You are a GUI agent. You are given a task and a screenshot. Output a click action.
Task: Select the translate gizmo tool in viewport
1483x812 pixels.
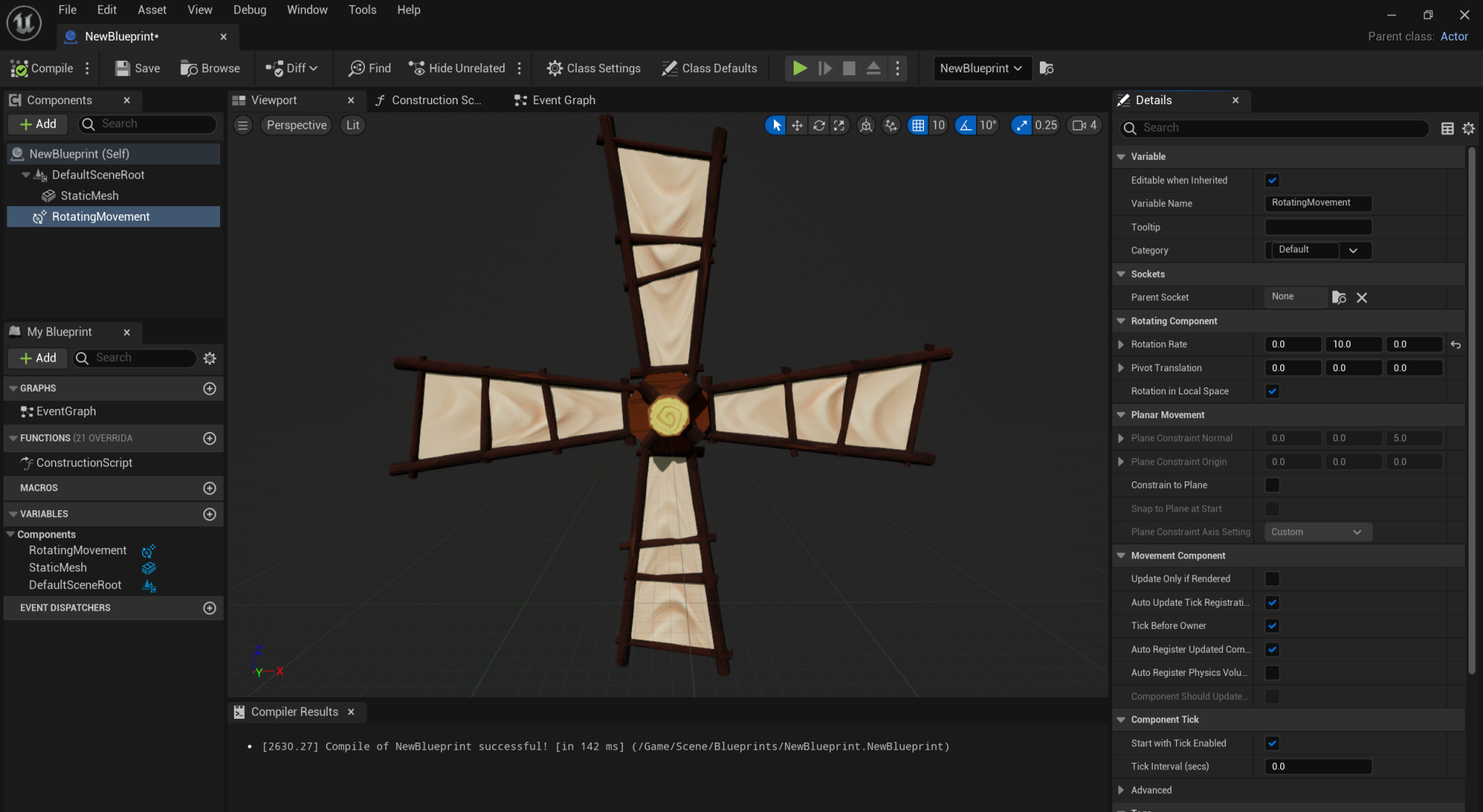point(797,125)
